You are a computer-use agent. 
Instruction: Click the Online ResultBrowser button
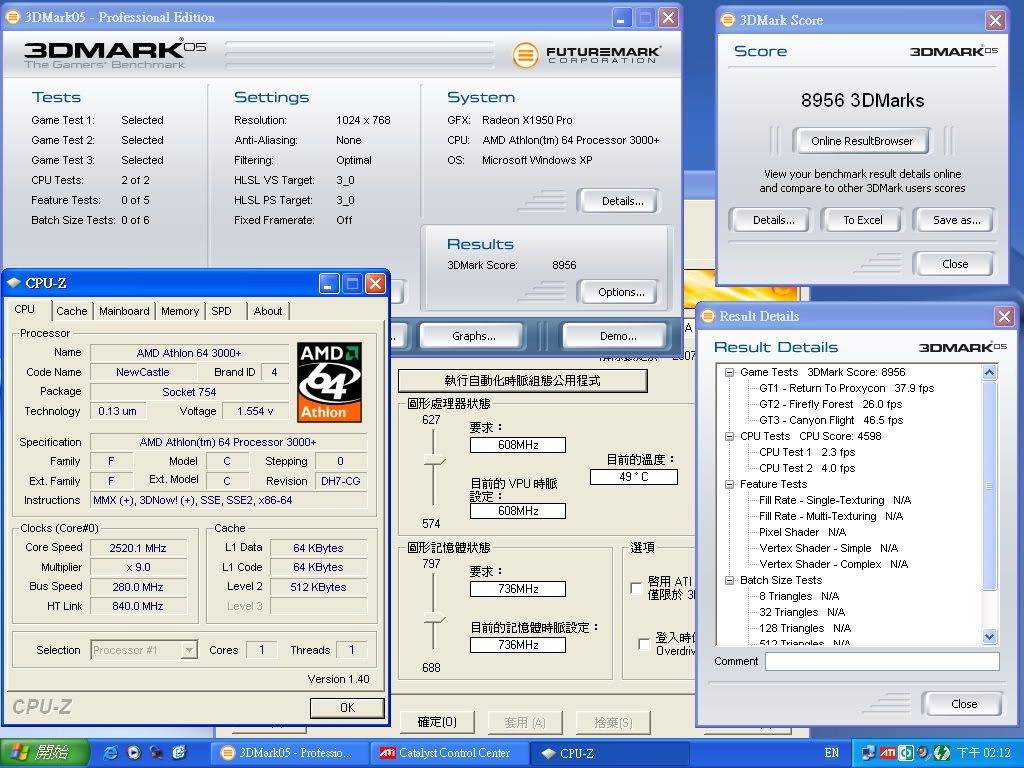point(861,141)
